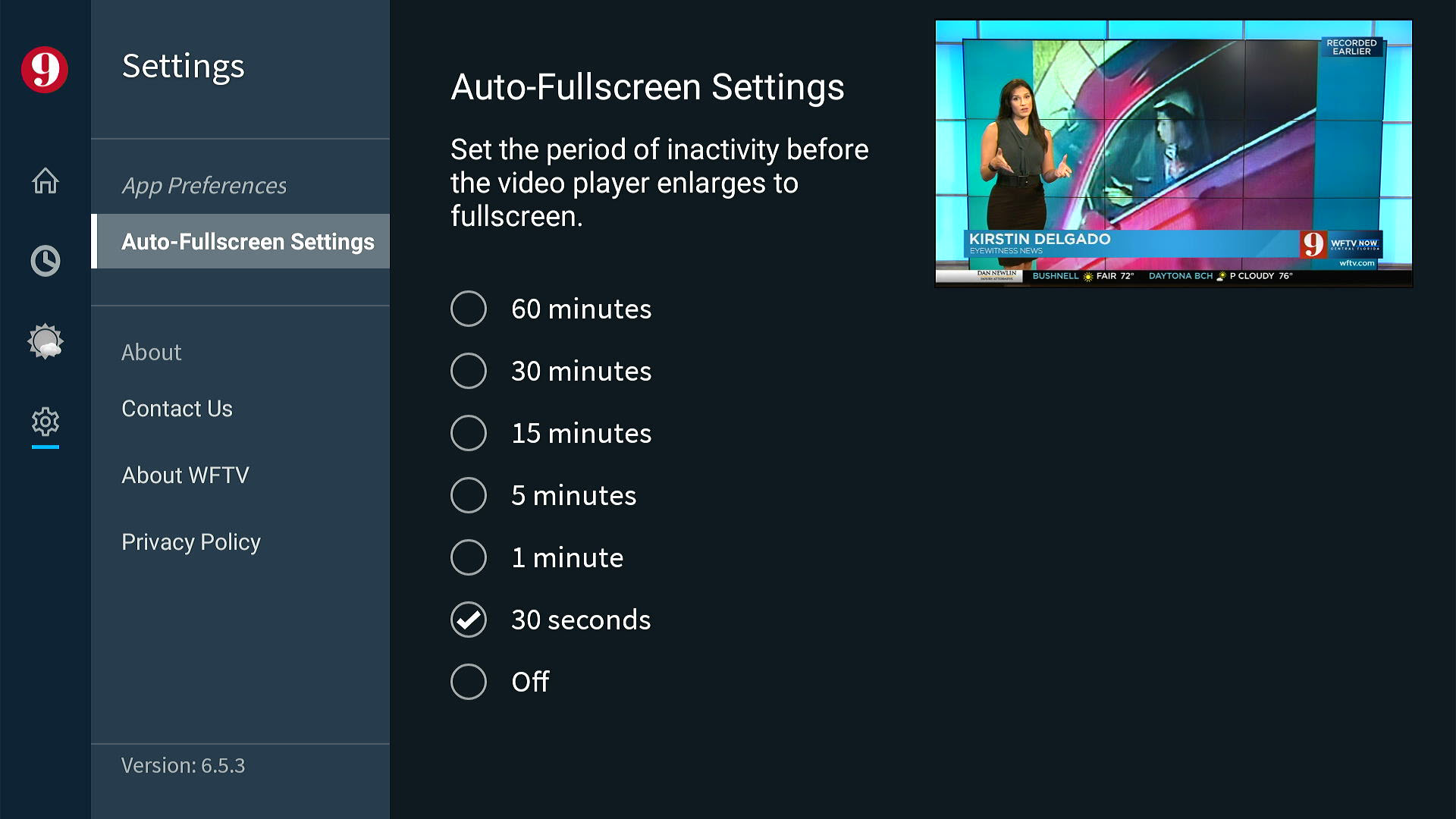This screenshot has height=819, width=1456.
Task: Click the Version 6.5.3 label
Action: (183, 766)
